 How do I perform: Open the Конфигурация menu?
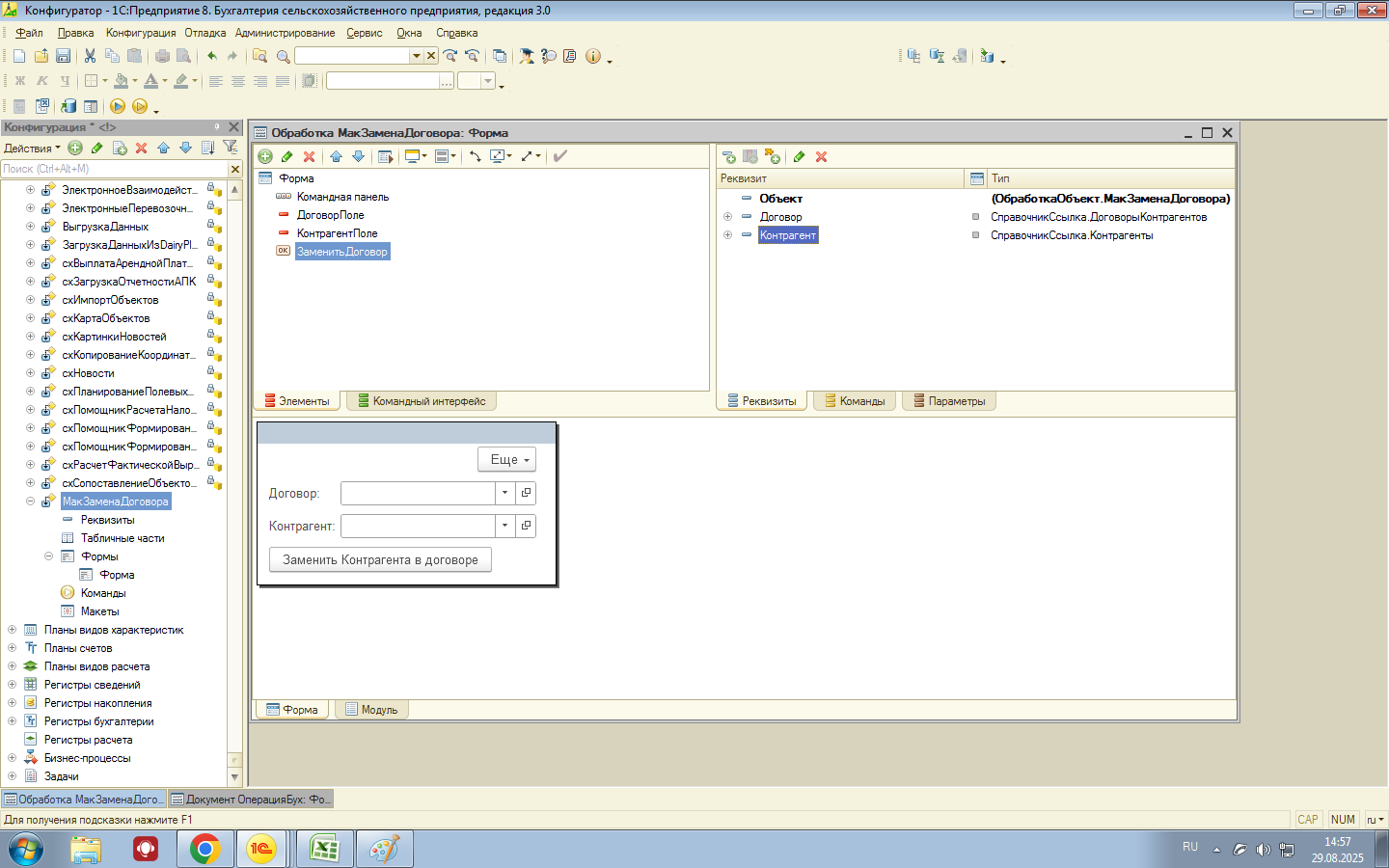pyautogui.click(x=141, y=33)
